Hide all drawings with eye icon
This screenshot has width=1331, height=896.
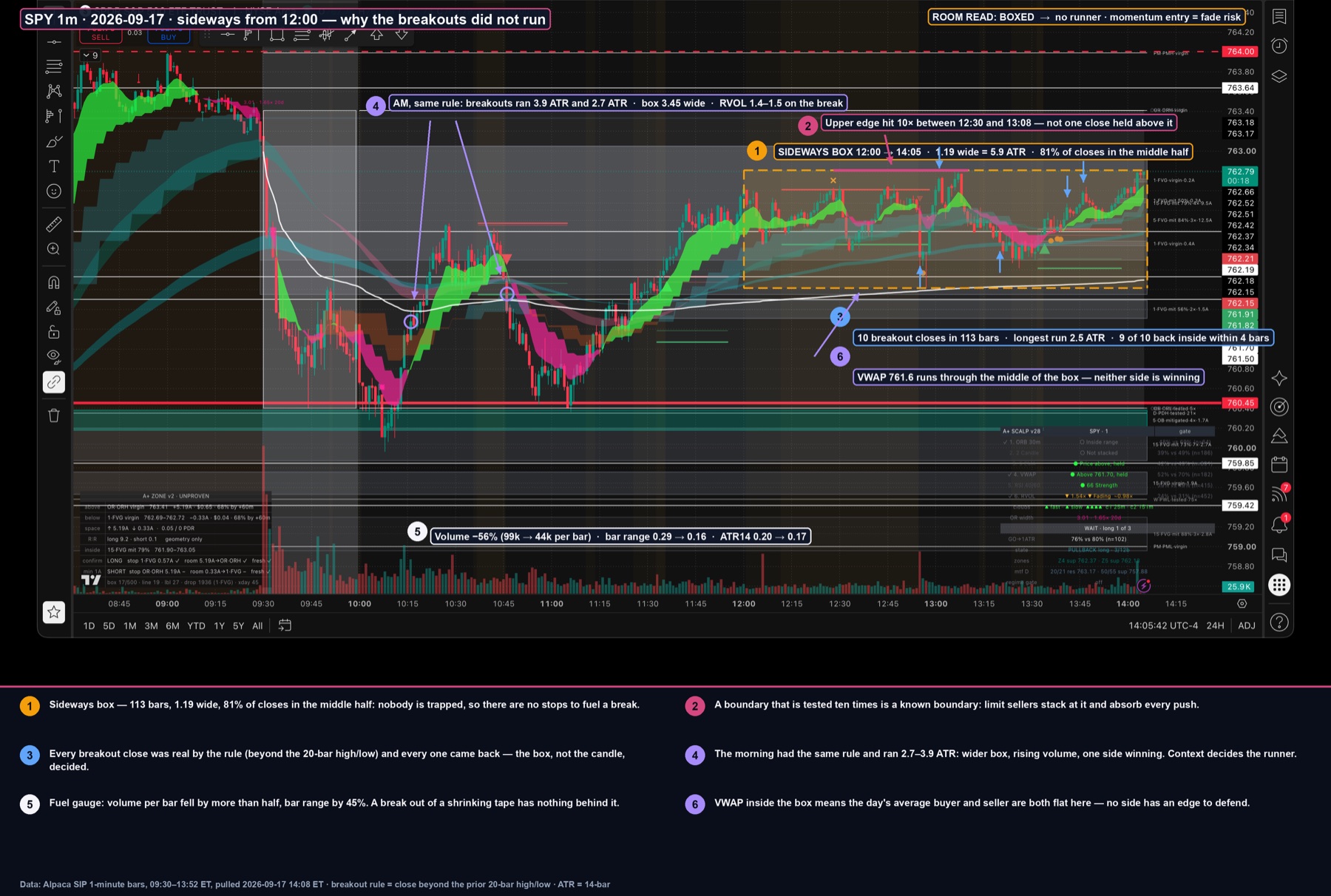[x=54, y=356]
